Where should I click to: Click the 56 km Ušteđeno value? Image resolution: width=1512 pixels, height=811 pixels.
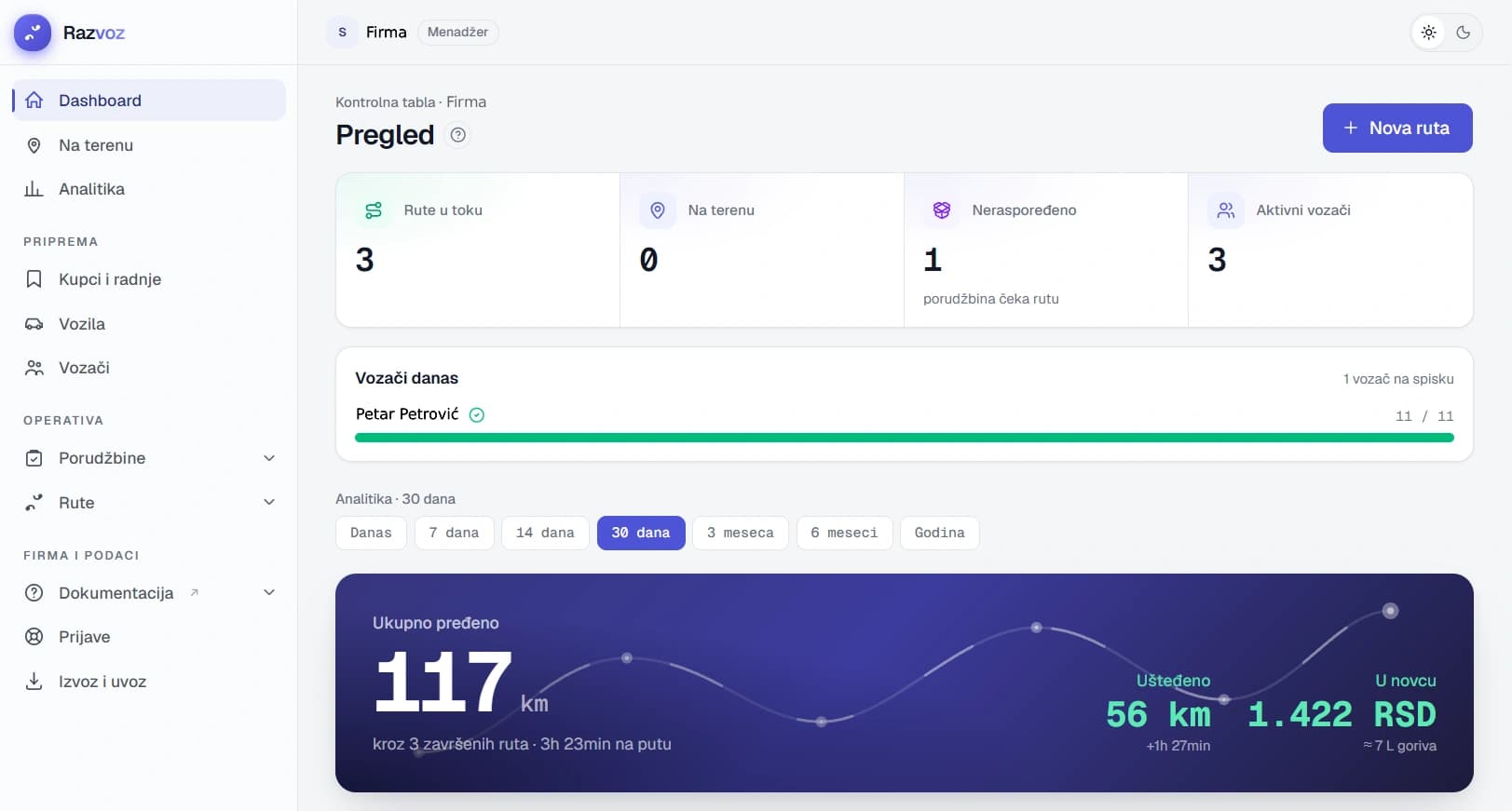(x=1158, y=715)
